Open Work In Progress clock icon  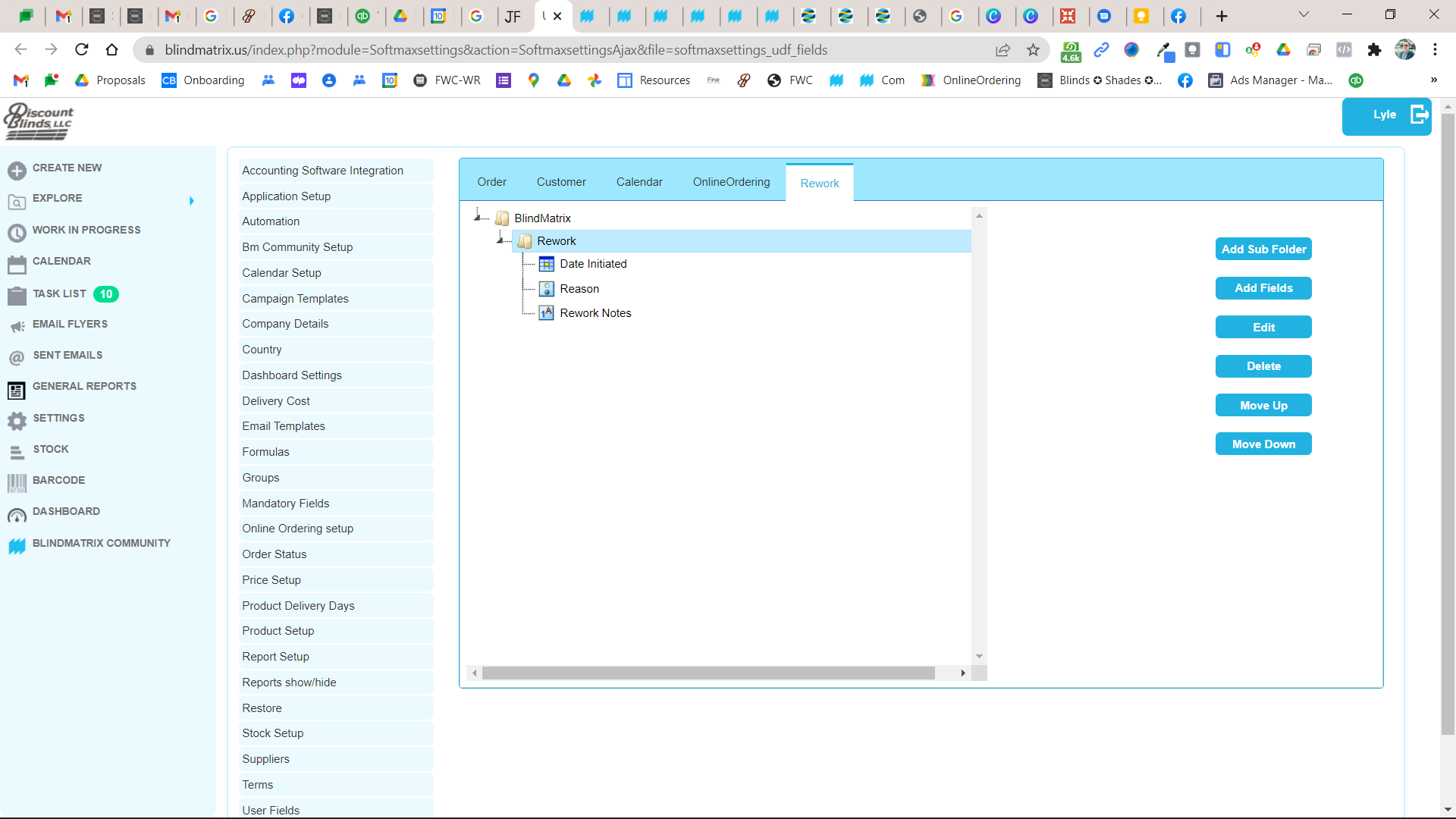[x=17, y=232]
